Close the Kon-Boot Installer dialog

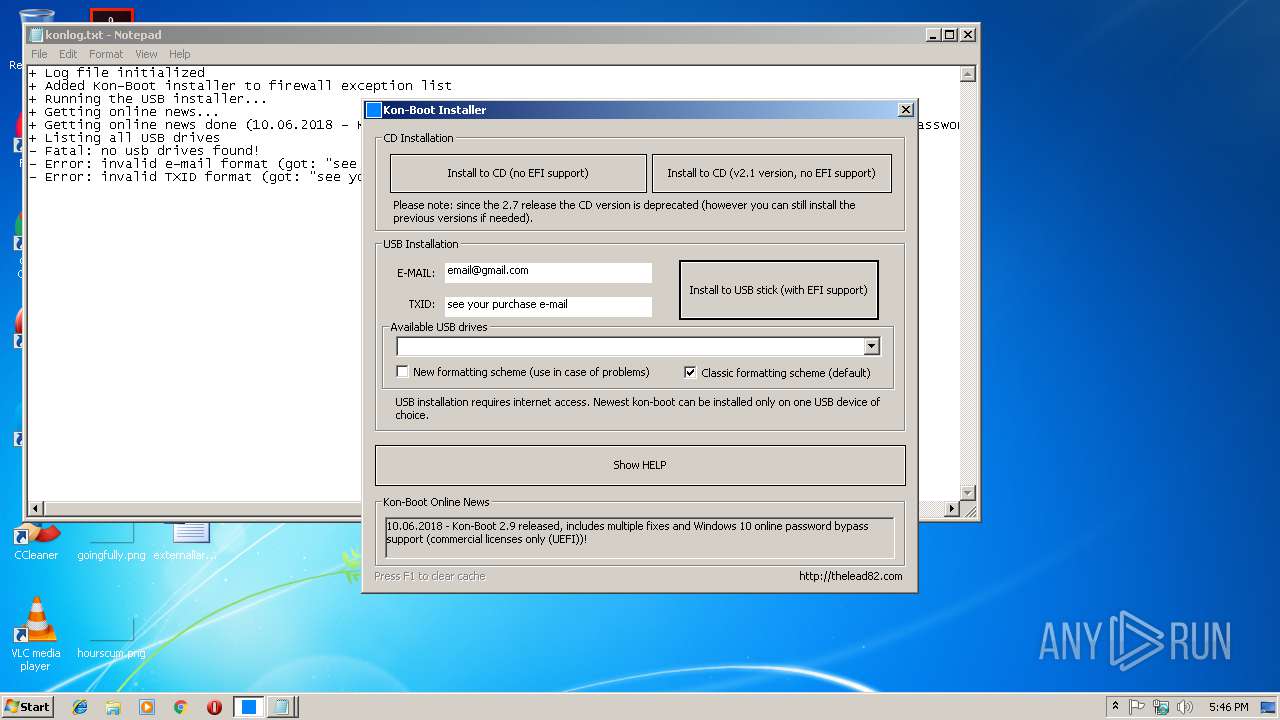point(906,110)
